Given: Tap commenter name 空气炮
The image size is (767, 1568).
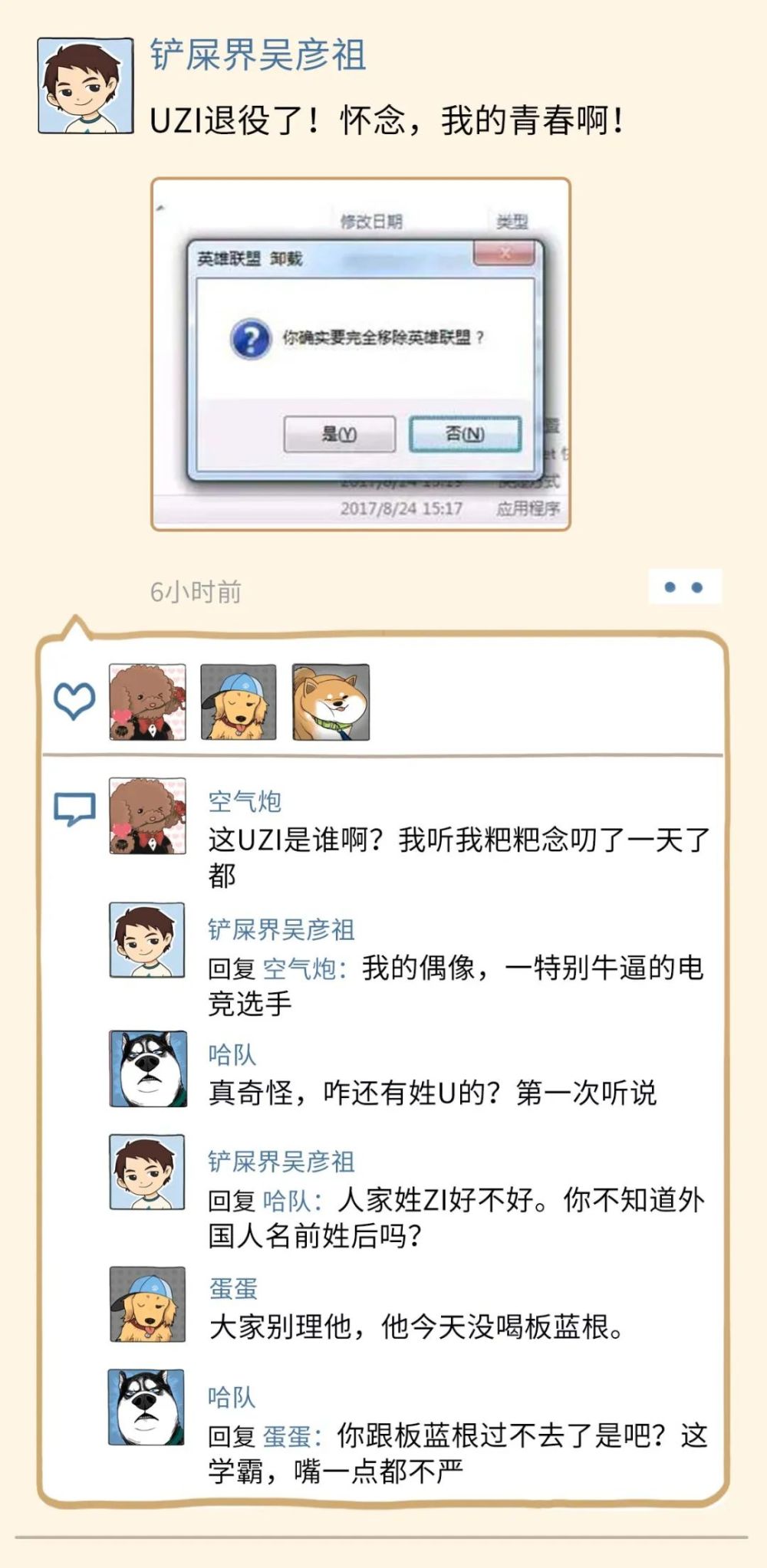Looking at the screenshot, I should click(x=245, y=802).
